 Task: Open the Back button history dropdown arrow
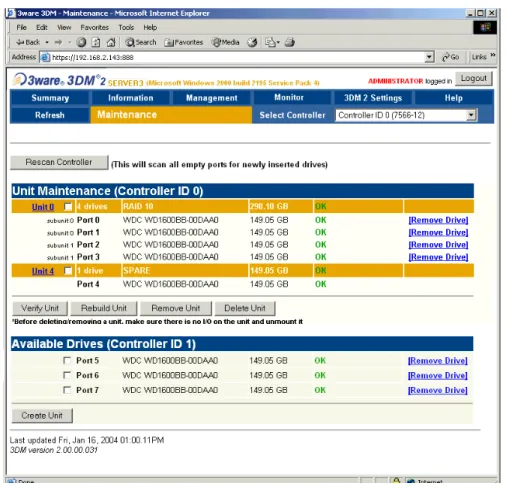coord(47,42)
